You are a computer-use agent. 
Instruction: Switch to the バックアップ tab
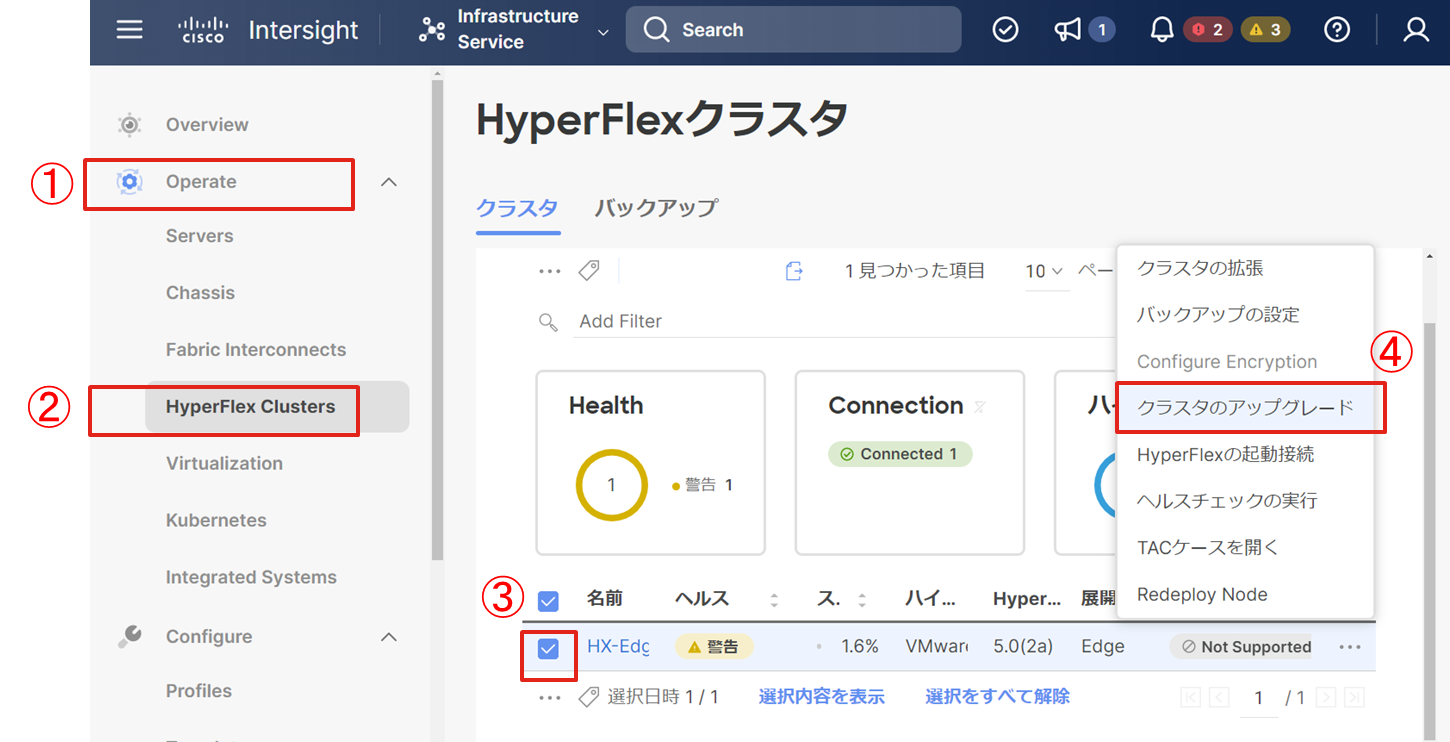pyautogui.click(x=656, y=208)
